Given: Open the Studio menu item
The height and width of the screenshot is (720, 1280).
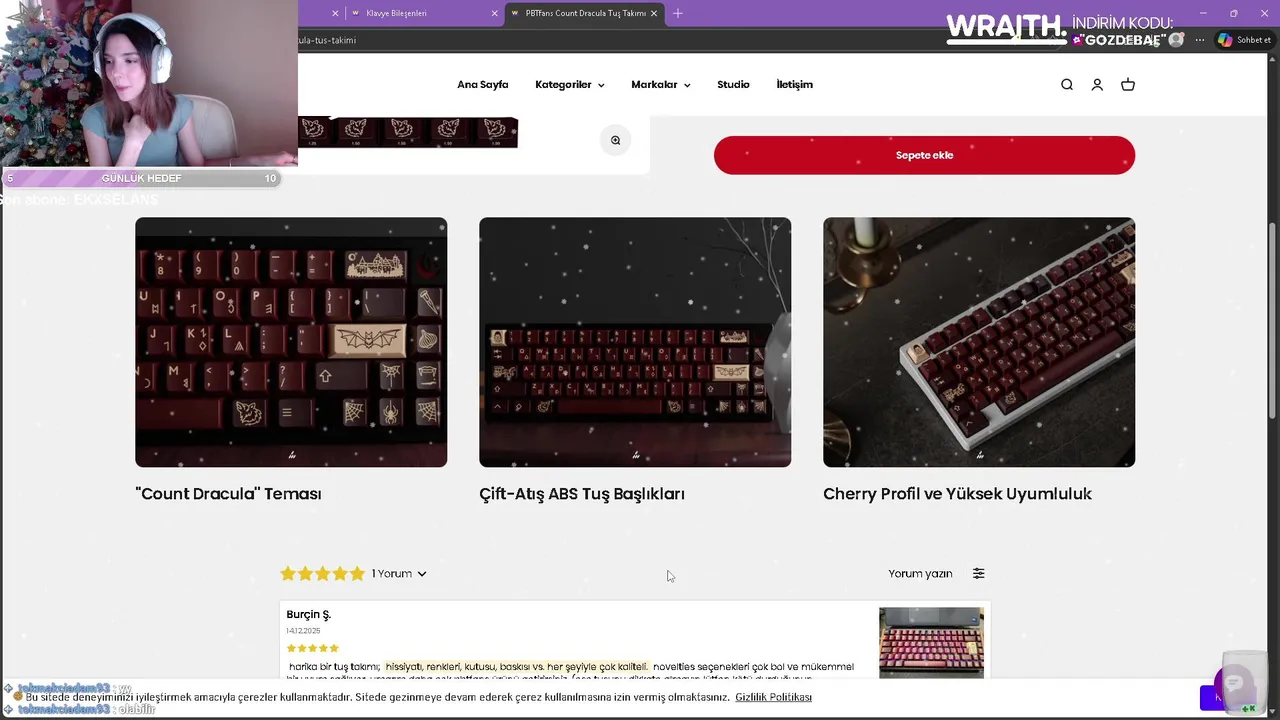Looking at the screenshot, I should (733, 85).
